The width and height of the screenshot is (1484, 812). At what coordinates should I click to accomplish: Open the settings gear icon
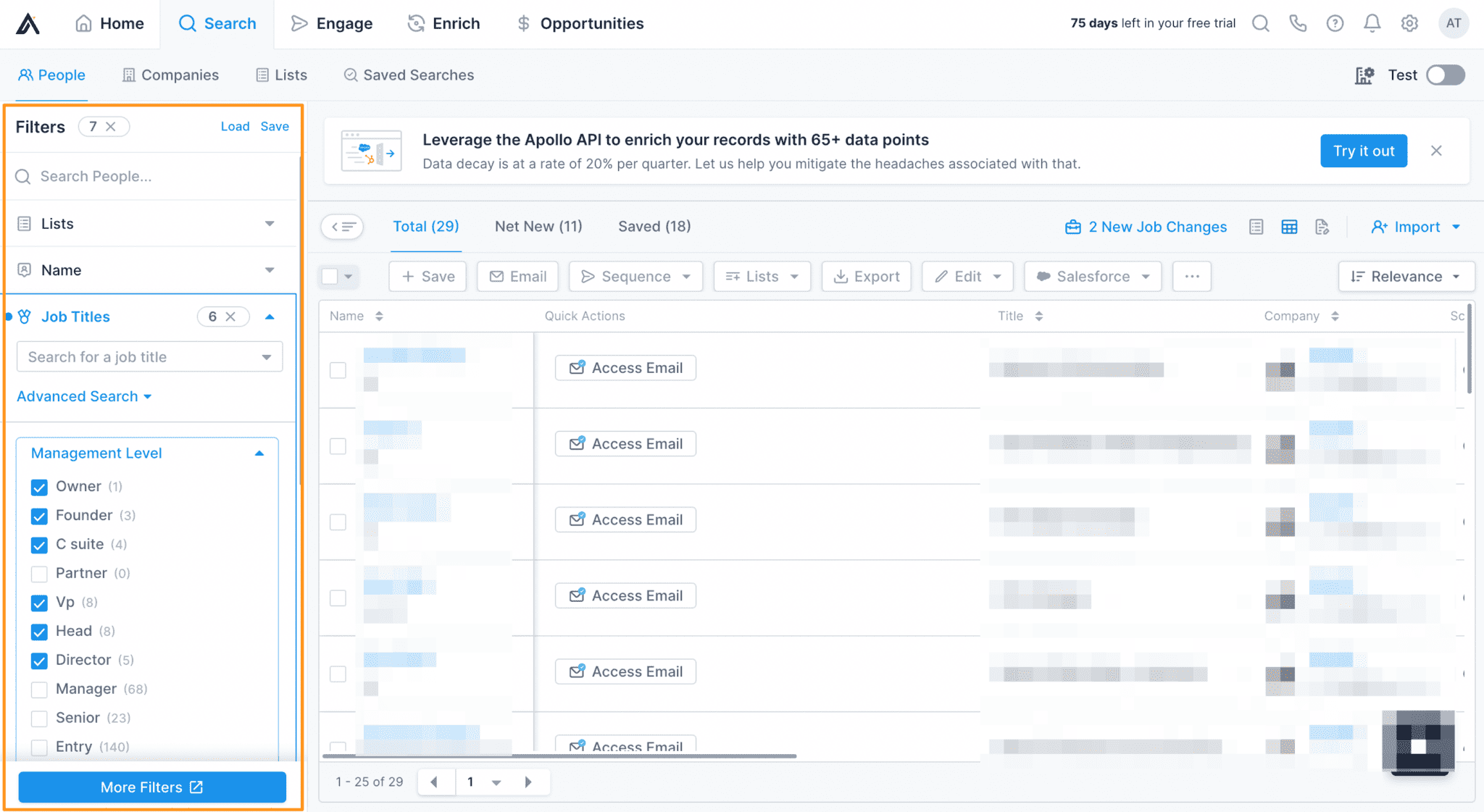[x=1409, y=23]
